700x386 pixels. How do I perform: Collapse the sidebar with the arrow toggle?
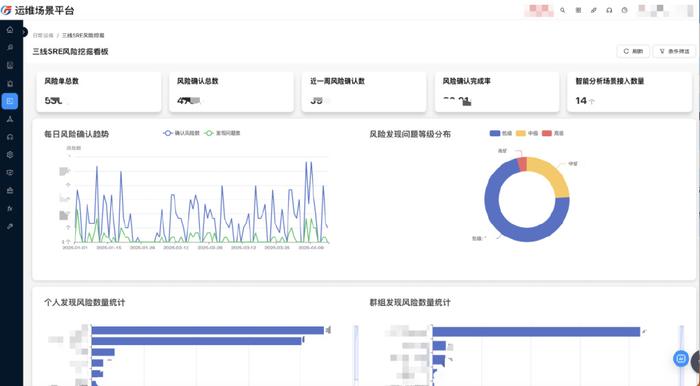click(24, 32)
